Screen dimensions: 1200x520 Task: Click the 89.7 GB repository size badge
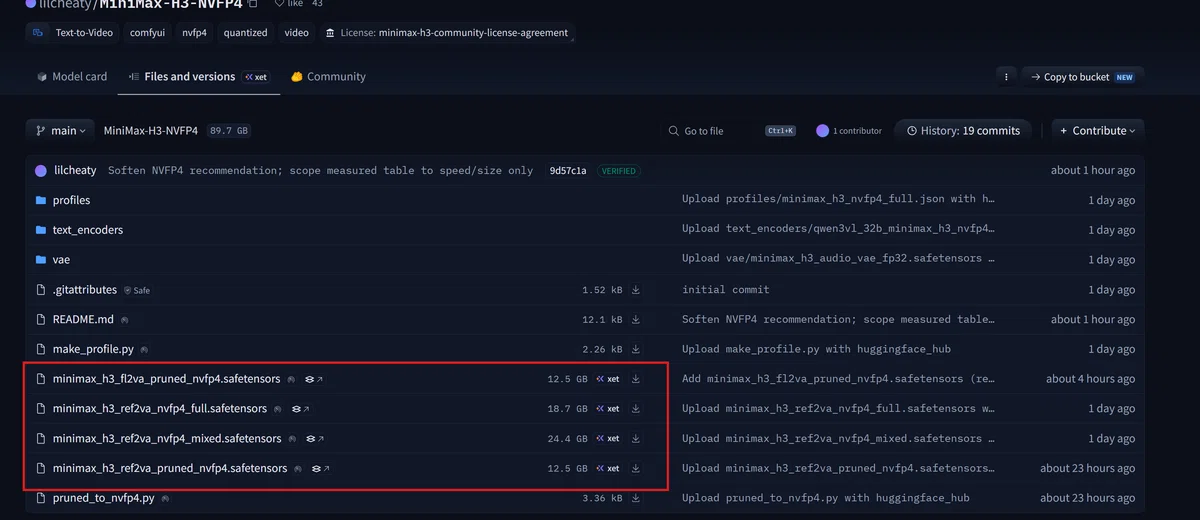(229, 131)
